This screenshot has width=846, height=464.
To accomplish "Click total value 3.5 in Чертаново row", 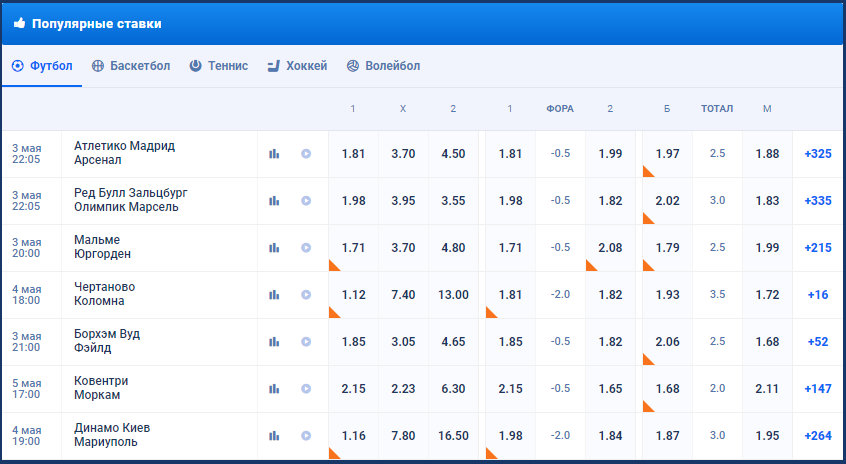I will tap(717, 294).
